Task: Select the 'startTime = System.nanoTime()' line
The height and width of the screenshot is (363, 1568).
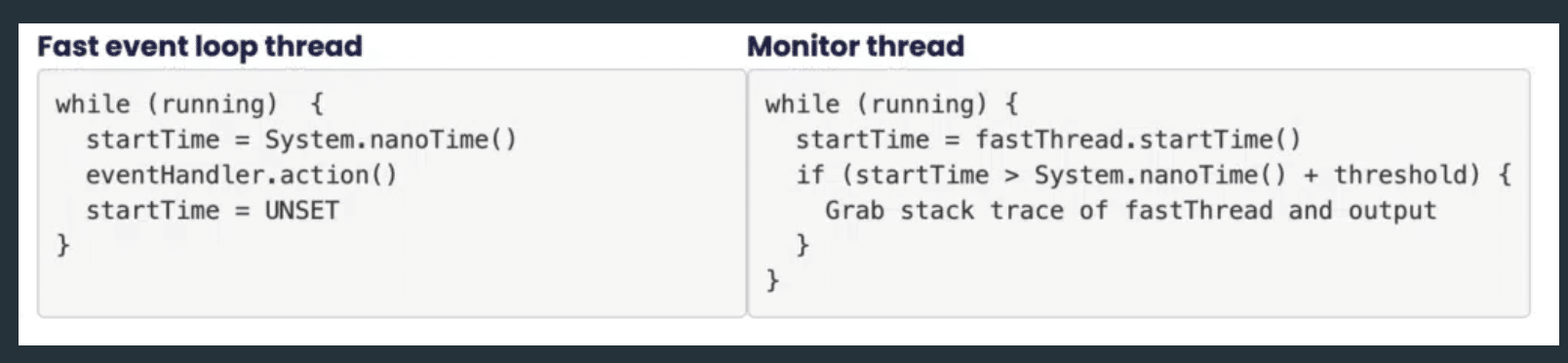Action: coord(301,140)
